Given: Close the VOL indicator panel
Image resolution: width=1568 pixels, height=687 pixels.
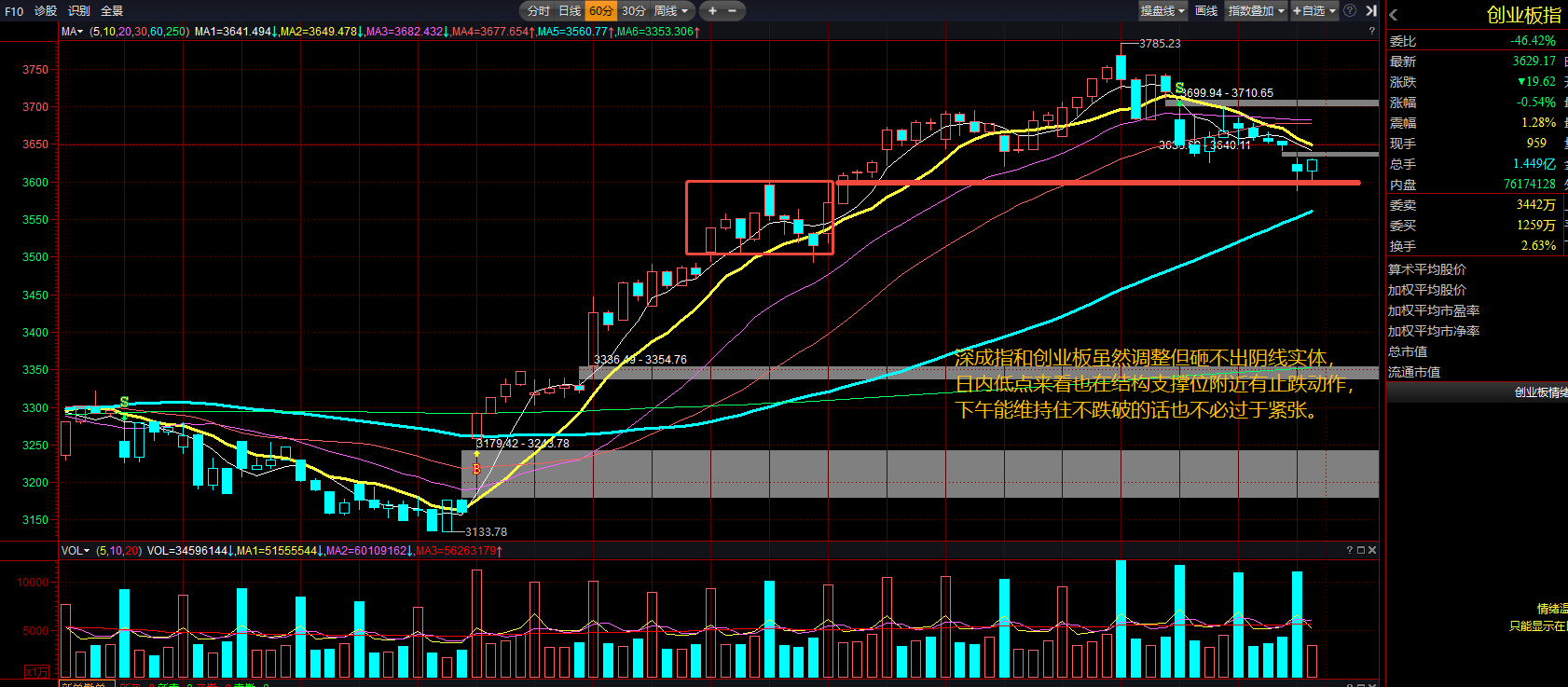Looking at the screenshot, I should 1372,550.
